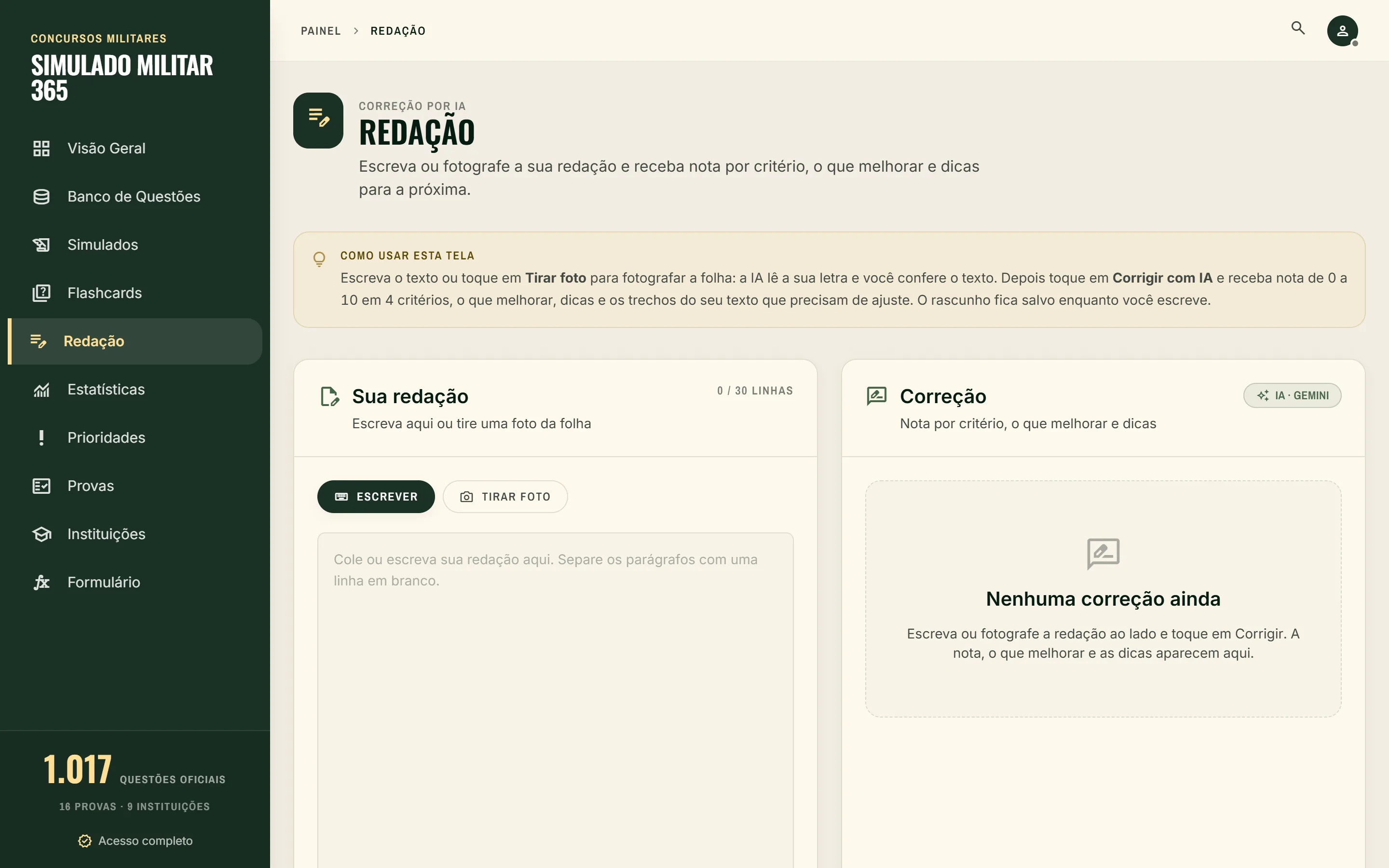Click into the essay text area
This screenshot has height=868, width=1389.
[555, 700]
